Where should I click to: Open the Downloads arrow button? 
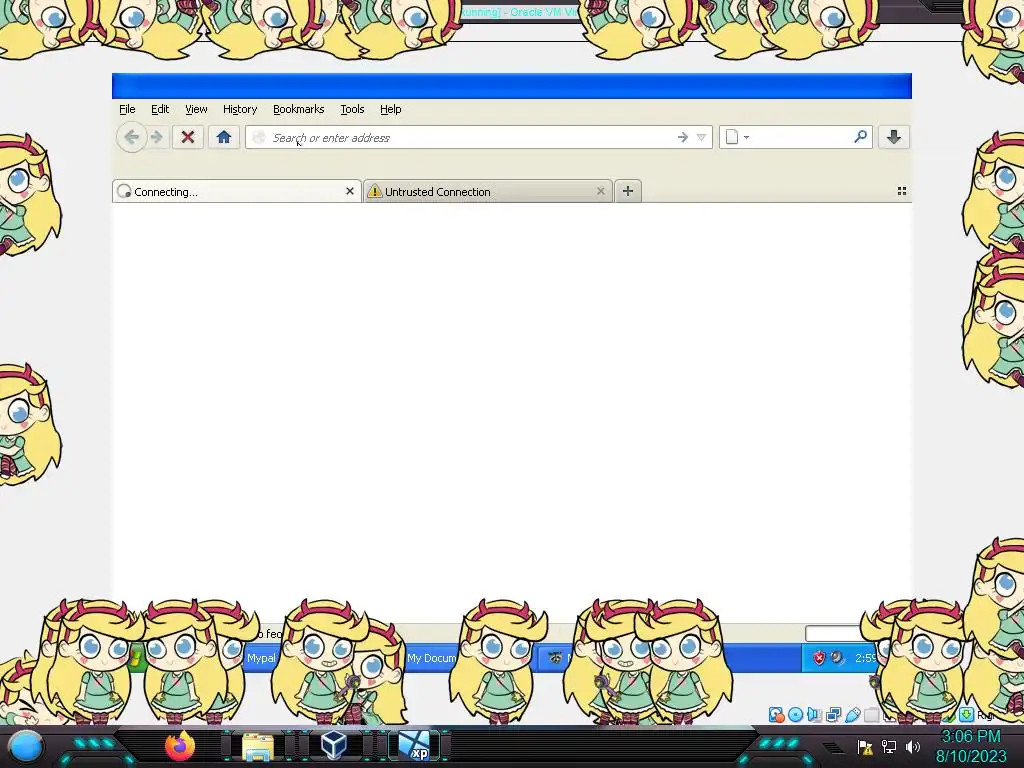894,137
